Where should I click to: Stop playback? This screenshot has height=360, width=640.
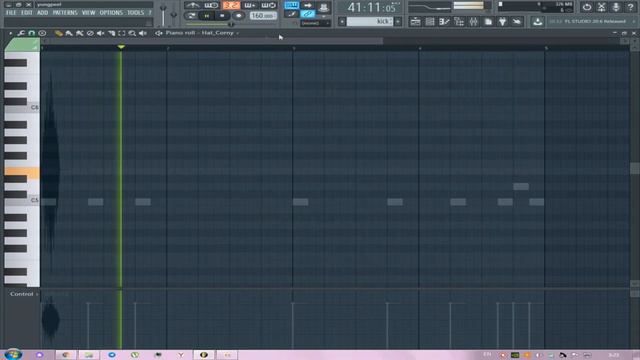coord(222,16)
